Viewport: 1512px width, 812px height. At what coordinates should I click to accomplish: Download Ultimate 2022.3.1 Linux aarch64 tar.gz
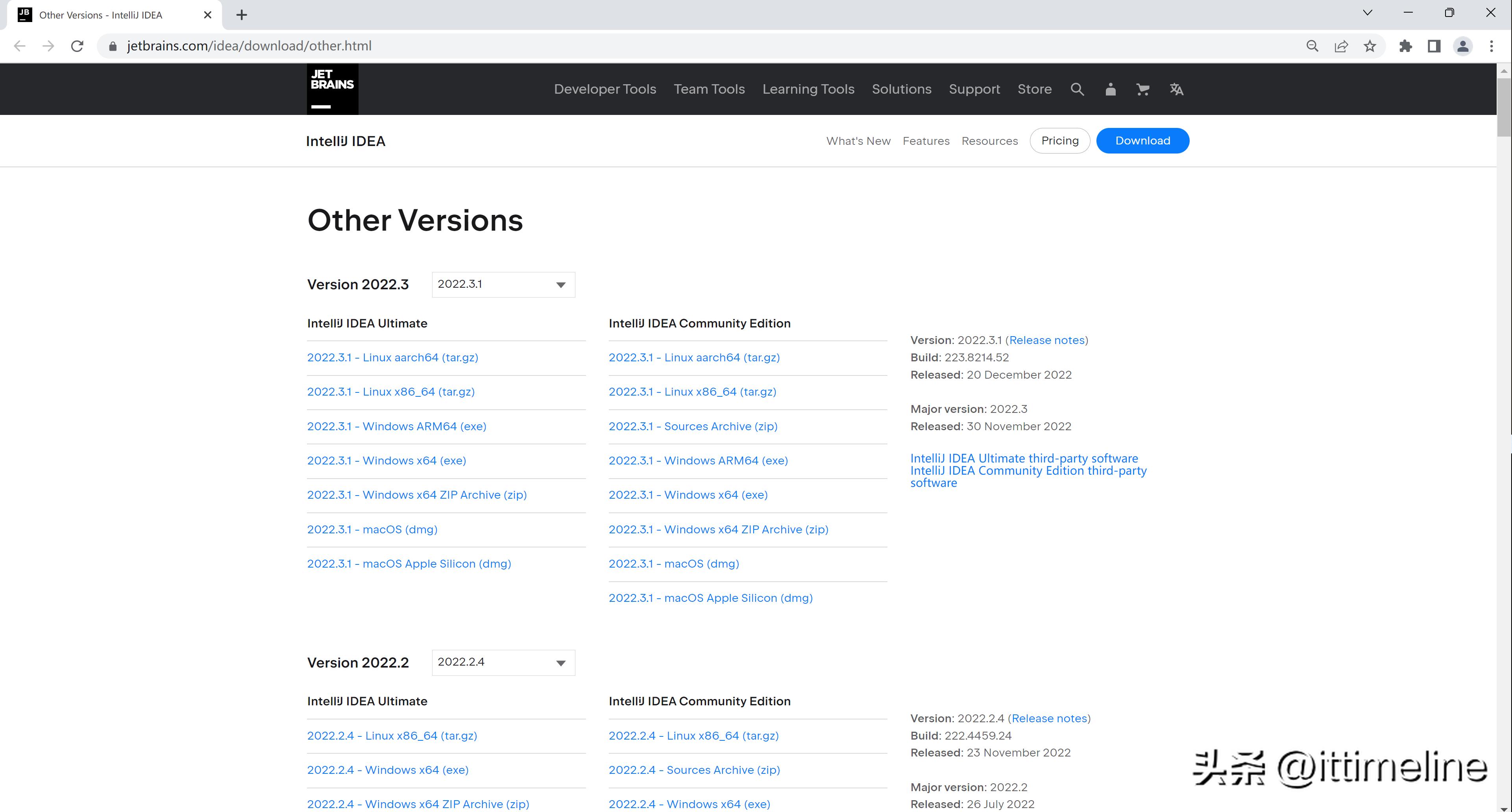[392, 357]
